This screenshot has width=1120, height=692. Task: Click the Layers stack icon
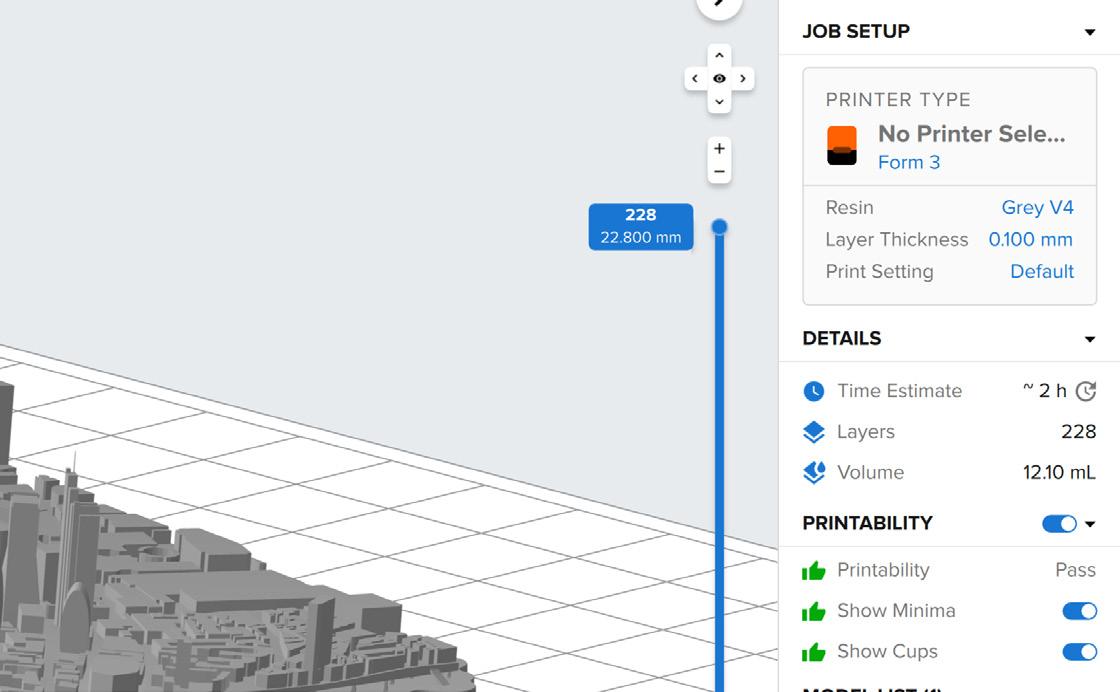pyautogui.click(x=814, y=431)
